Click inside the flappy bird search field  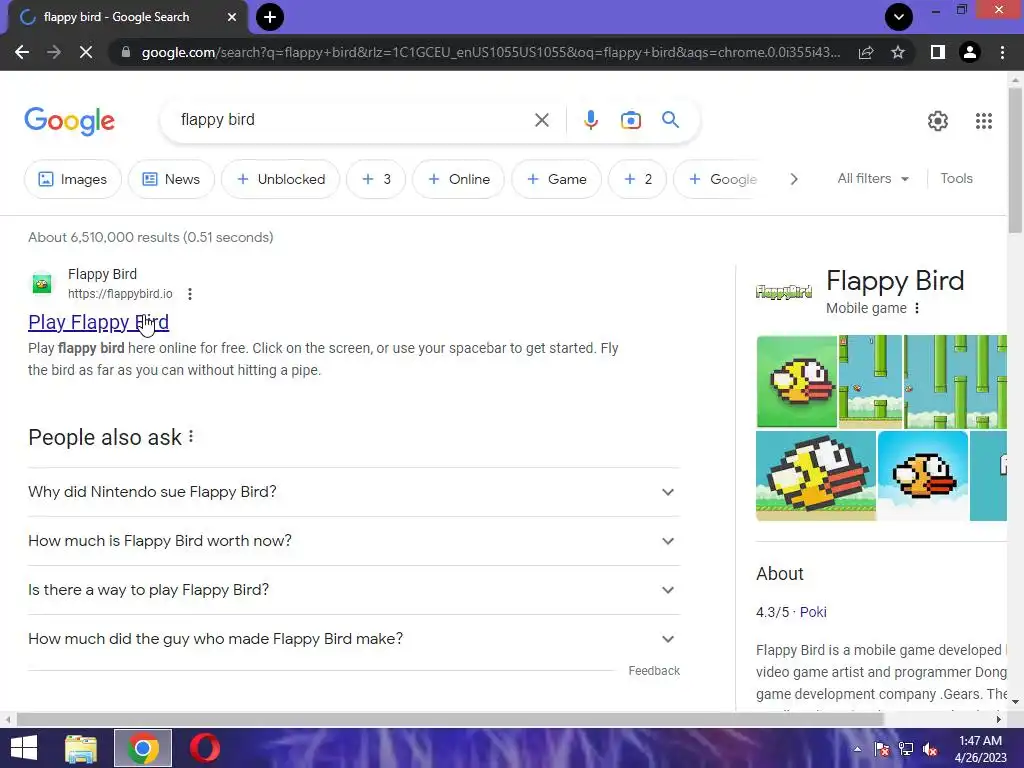tap(353, 120)
